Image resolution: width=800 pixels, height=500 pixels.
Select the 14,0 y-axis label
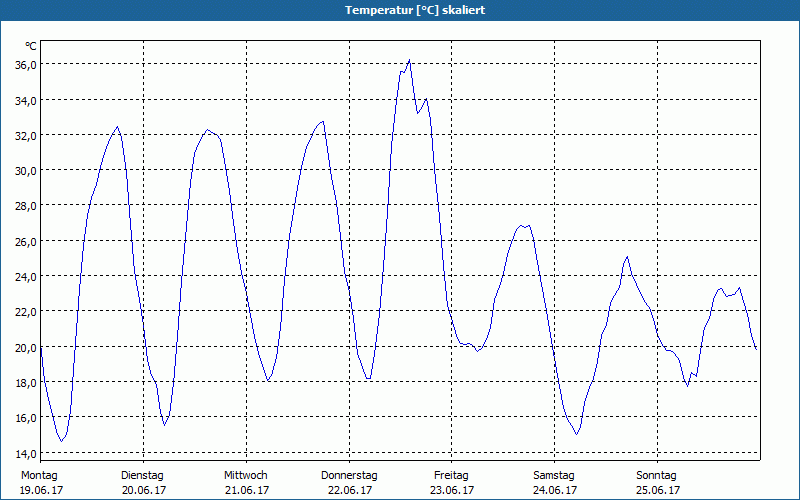click(25, 453)
